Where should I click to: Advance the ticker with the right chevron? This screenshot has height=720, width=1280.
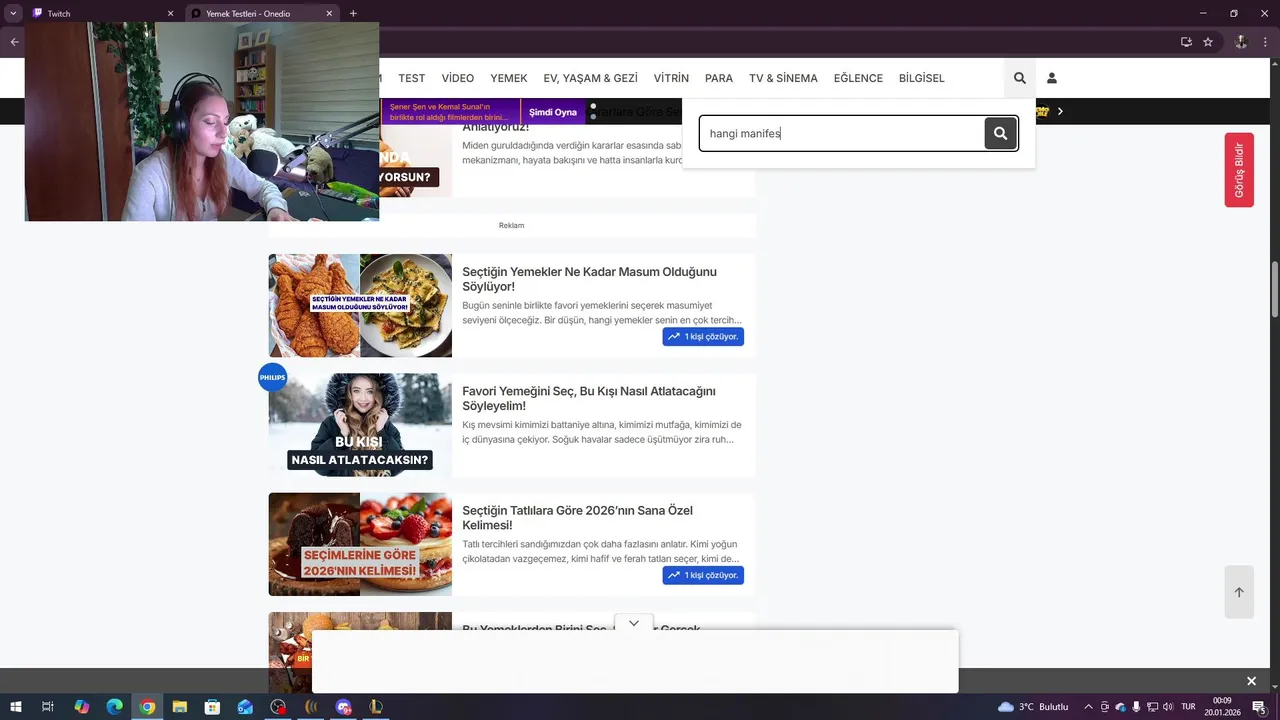coord(1060,111)
